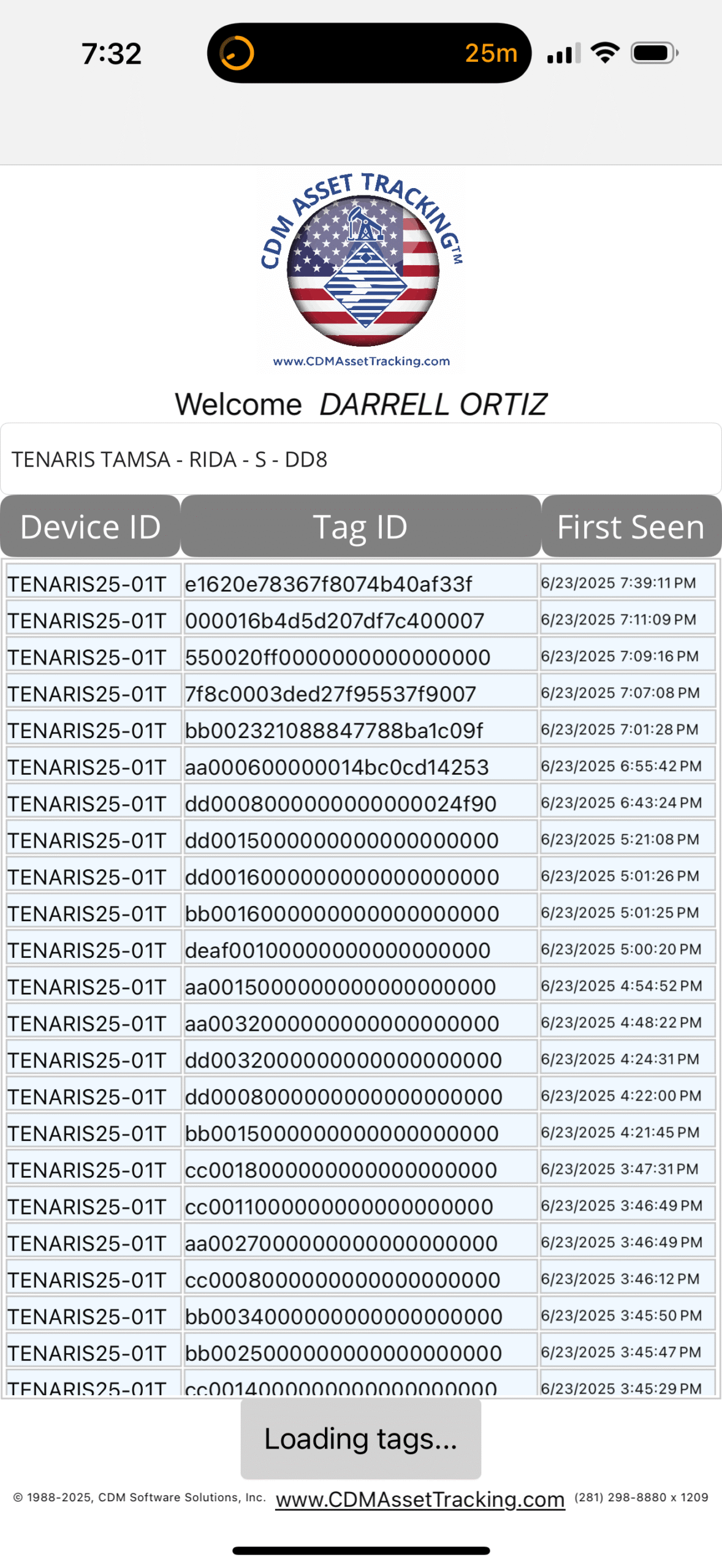722x1568 pixels.
Task: Sort by the Device ID column header
Action: (x=90, y=526)
